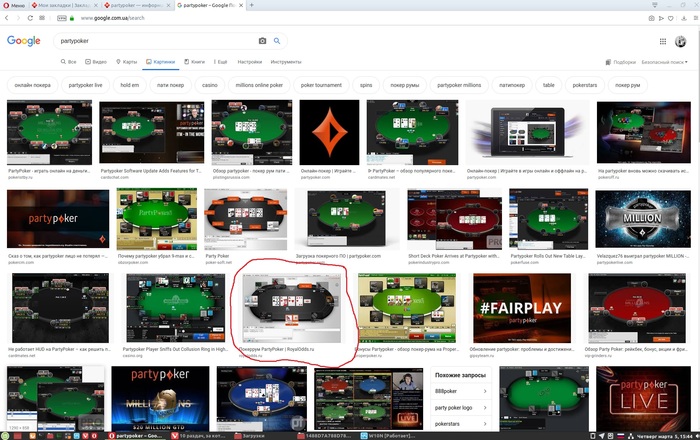Select the 'partypoker live' filter chip
This screenshot has height=440, width=700.
[85, 85]
